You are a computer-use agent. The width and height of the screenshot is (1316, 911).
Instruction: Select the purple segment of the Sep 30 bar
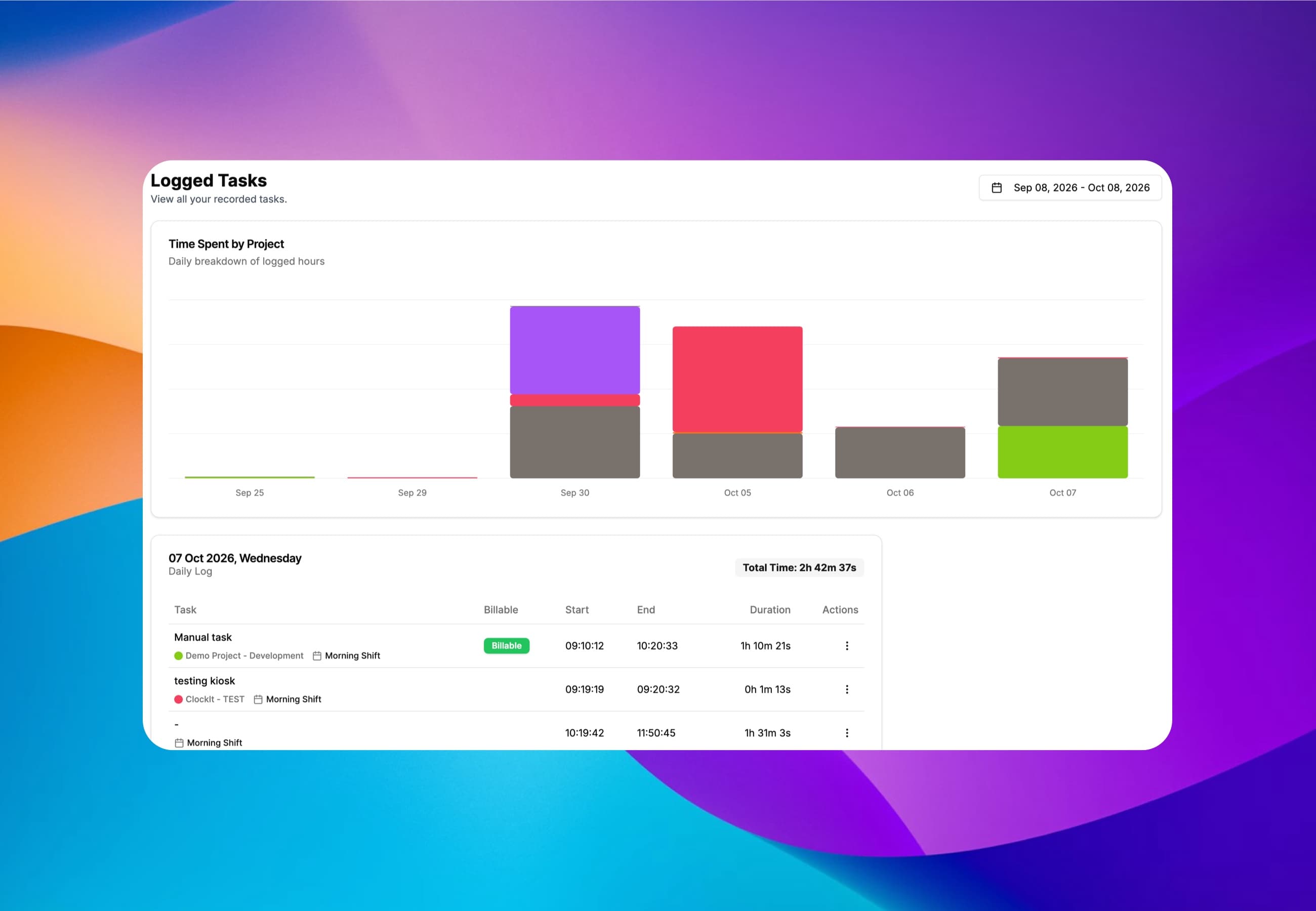pos(574,350)
